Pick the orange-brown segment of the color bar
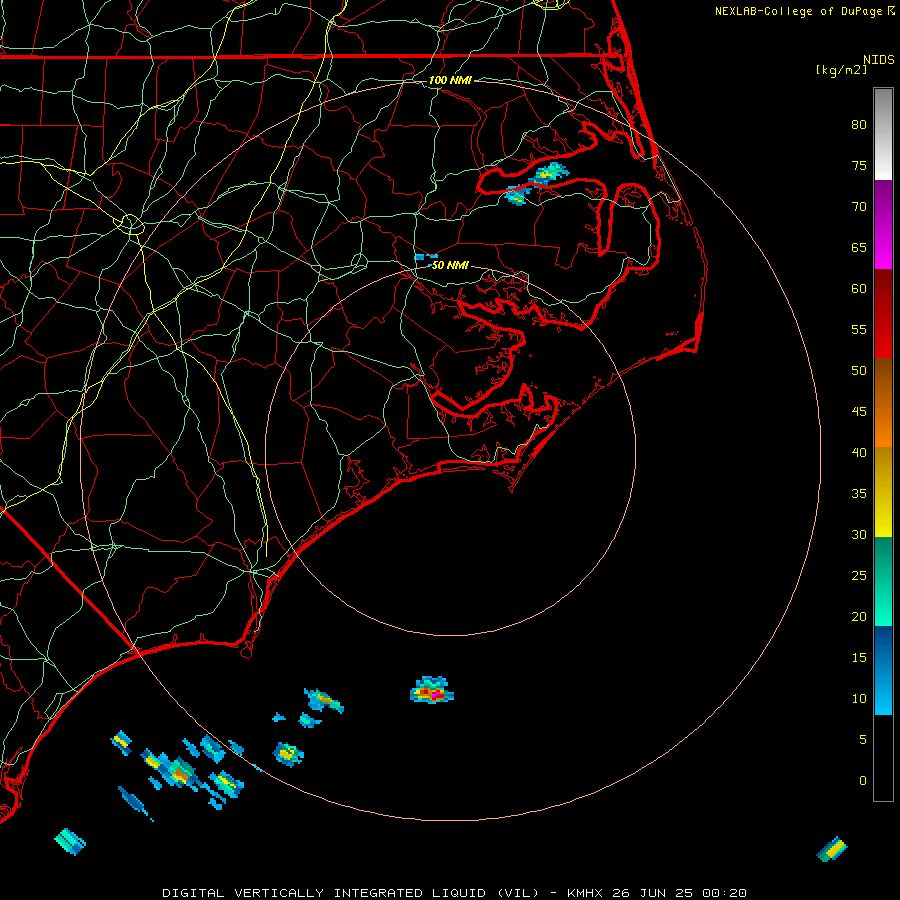 pos(883,402)
